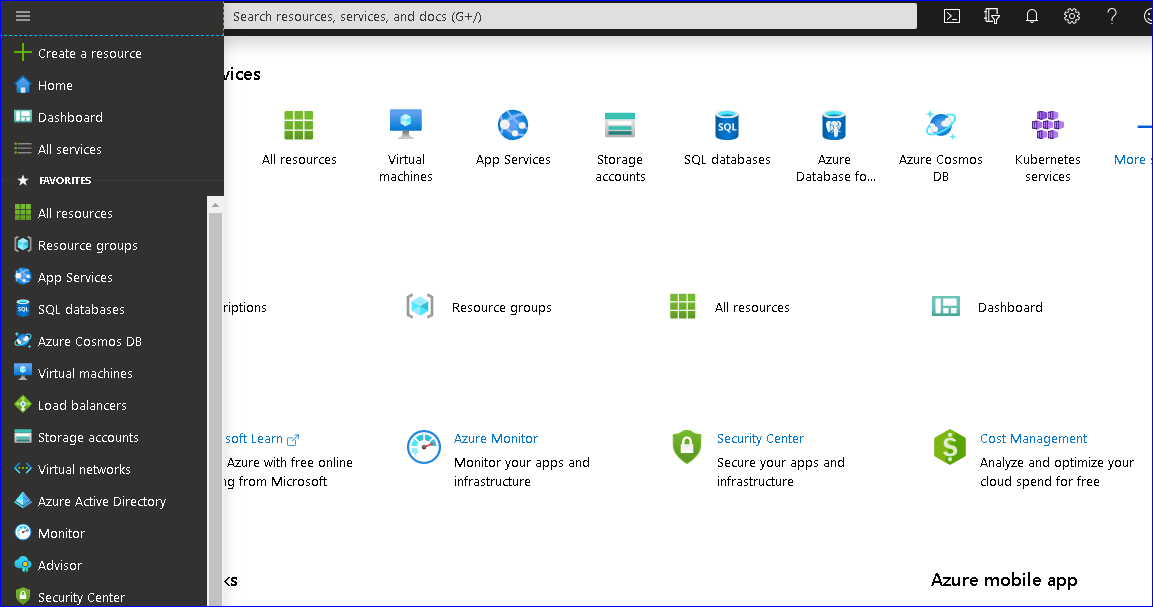Open the Azure Database for PostgreSQL tile
This screenshot has width=1153, height=607.
click(x=835, y=146)
